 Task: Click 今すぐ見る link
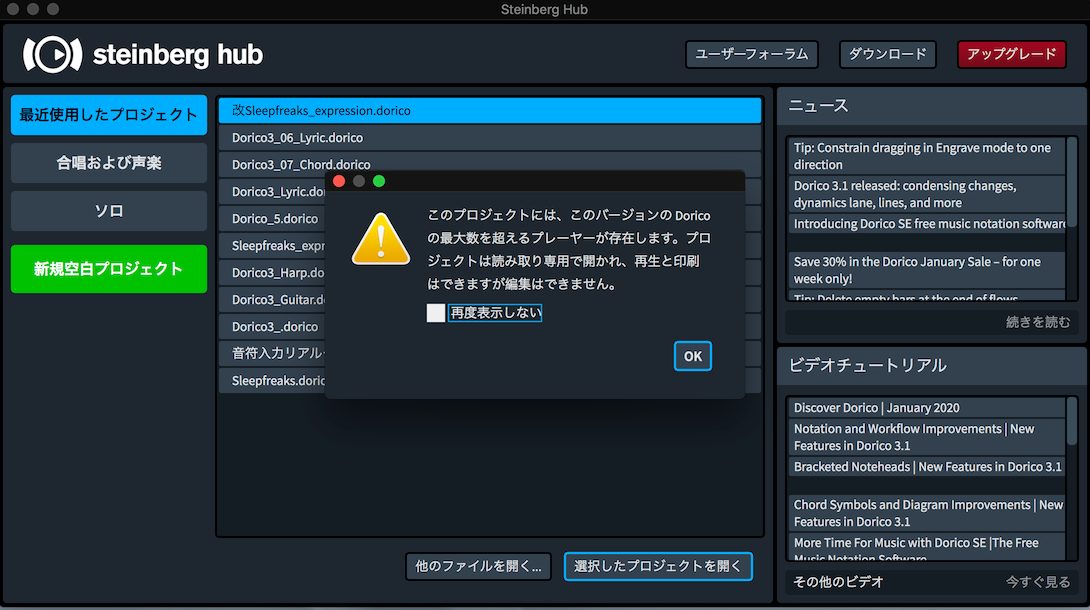pos(1038,582)
